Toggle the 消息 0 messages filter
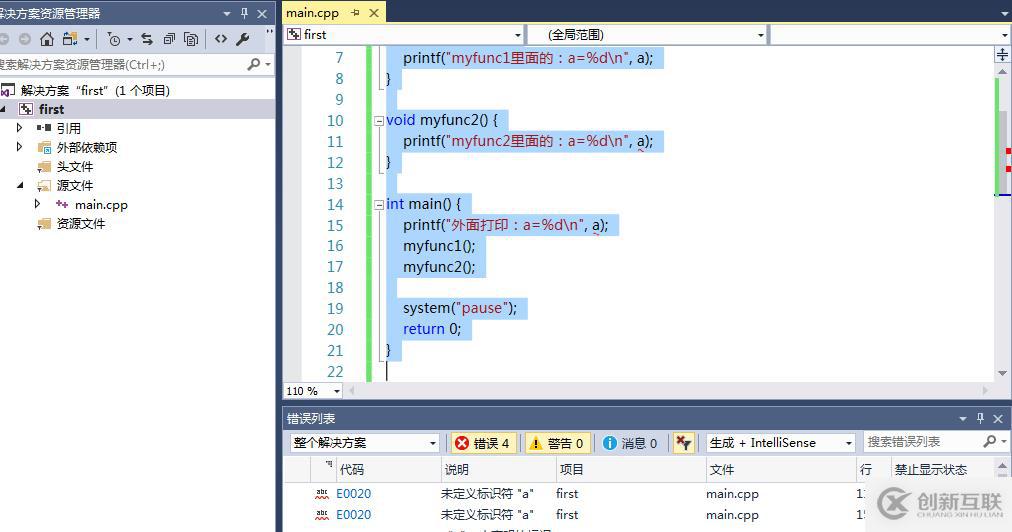The height and width of the screenshot is (532, 1012). (x=630, y=443)
